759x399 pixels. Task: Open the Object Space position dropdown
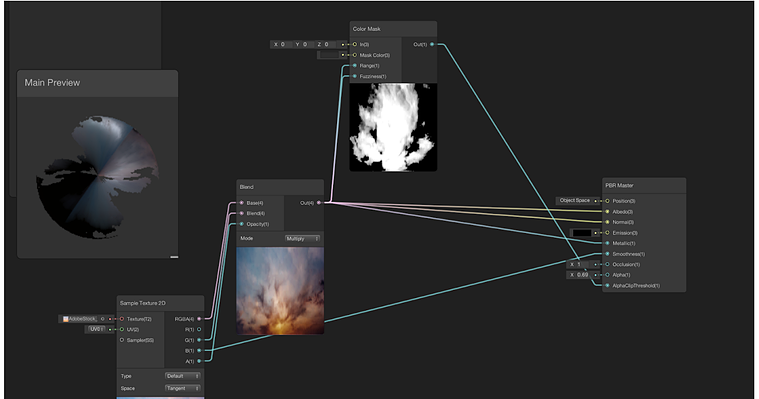pyautogui.click(x=575, y=200)
